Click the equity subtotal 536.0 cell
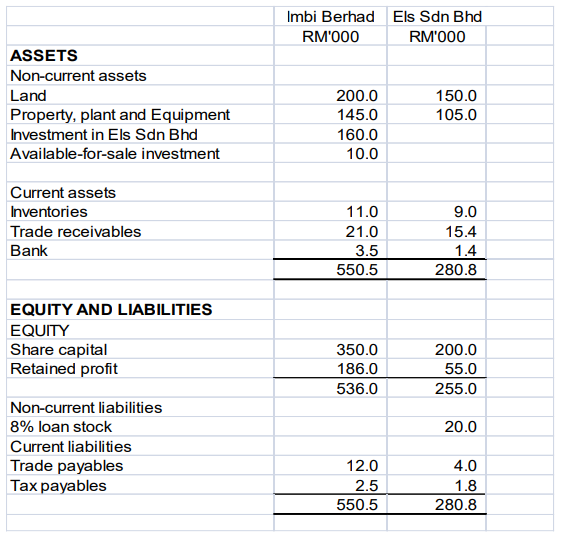Screen dimensions: 567x542 330,388
